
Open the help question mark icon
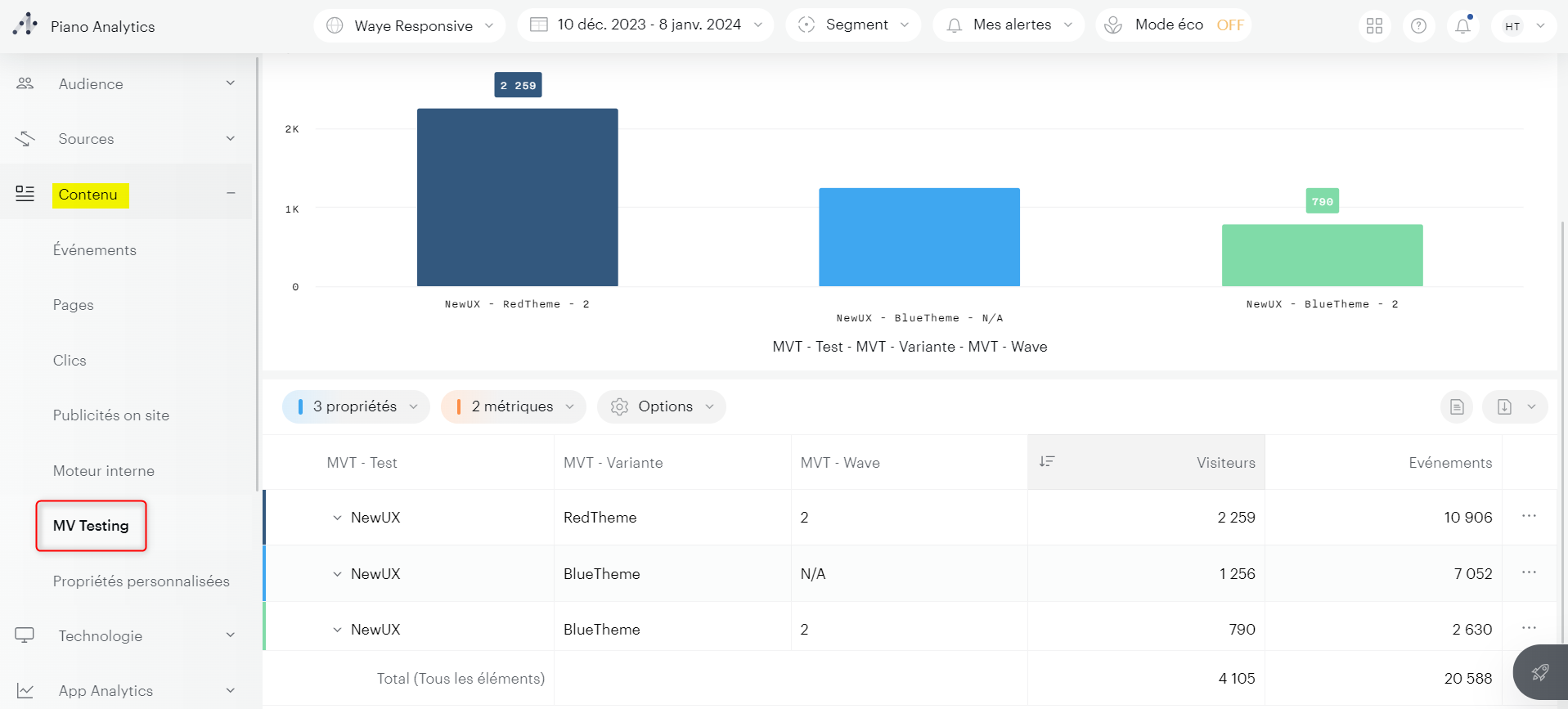pyautogui.click(x=1418, y=26)
